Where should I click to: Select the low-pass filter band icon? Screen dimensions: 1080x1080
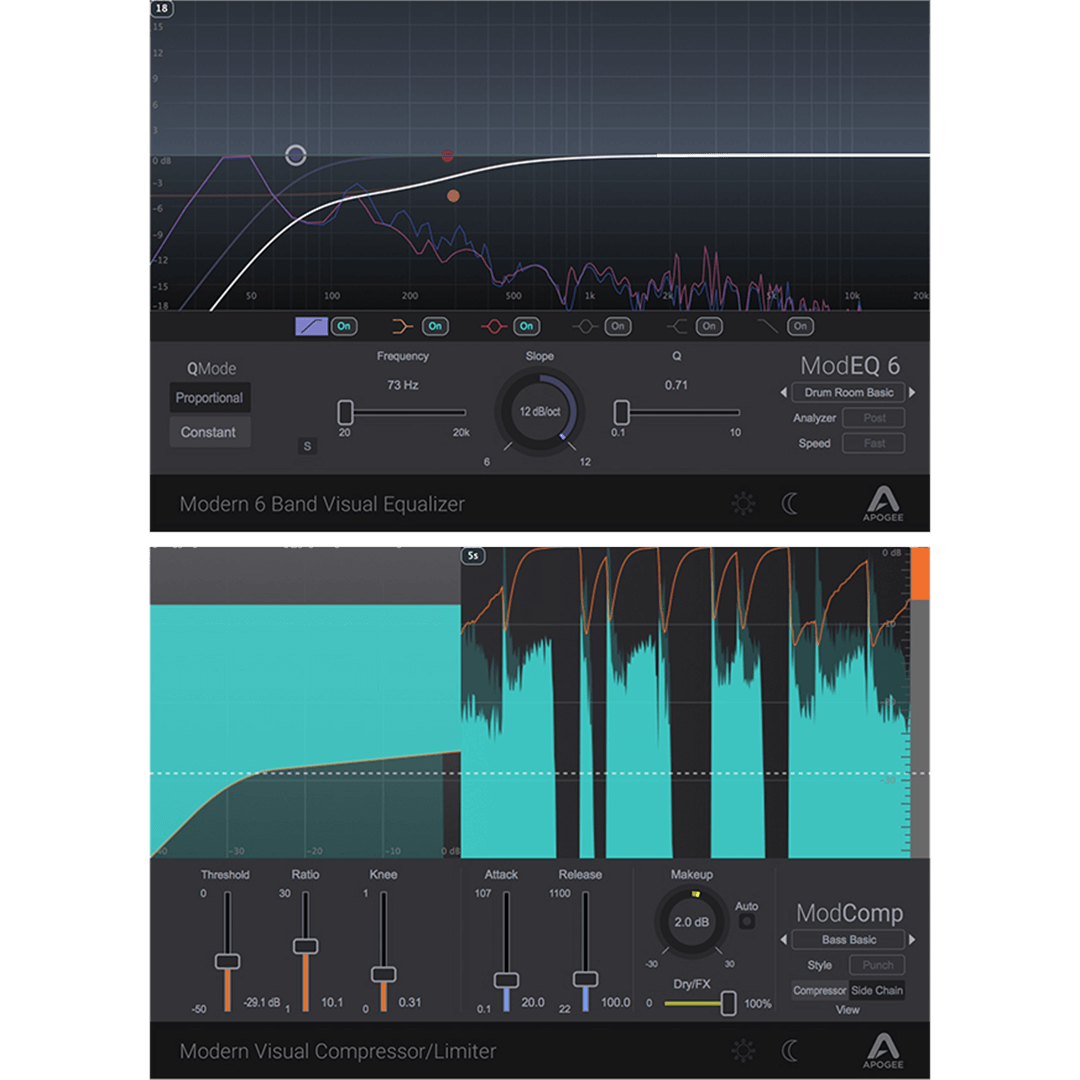(x=767, y=326)
